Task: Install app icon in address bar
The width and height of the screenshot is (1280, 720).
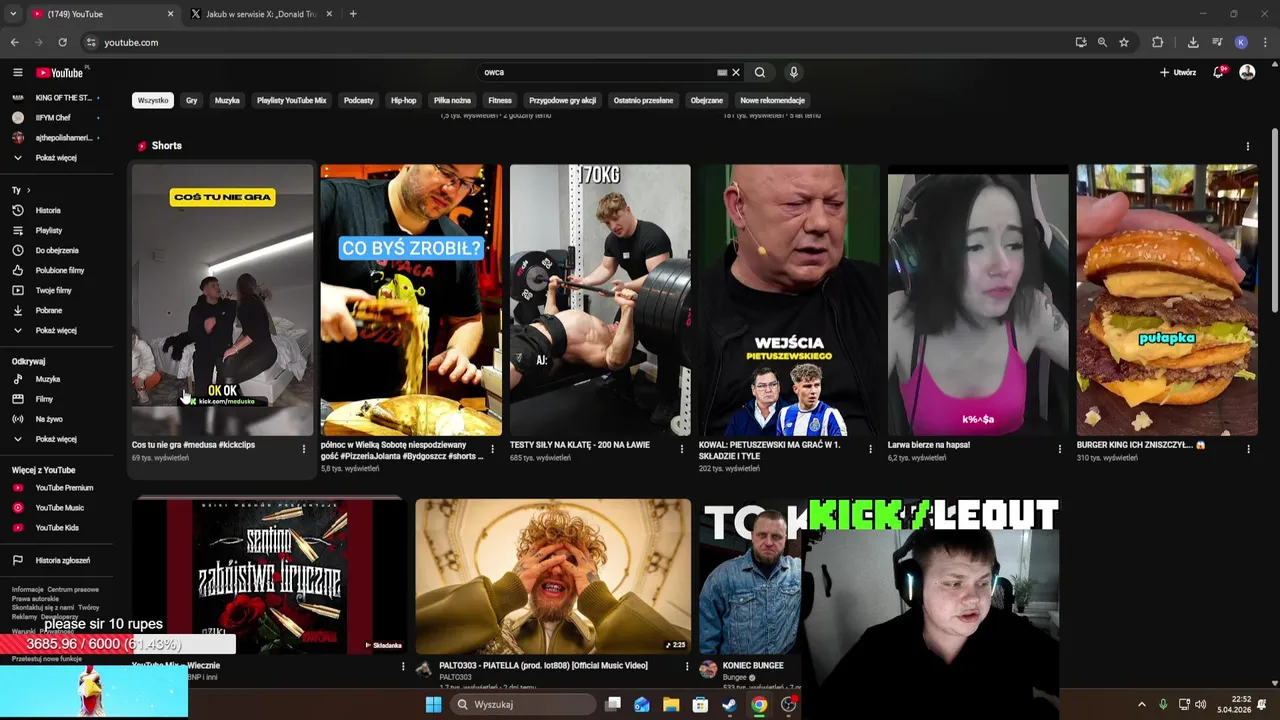Action: click(1081, 42)
